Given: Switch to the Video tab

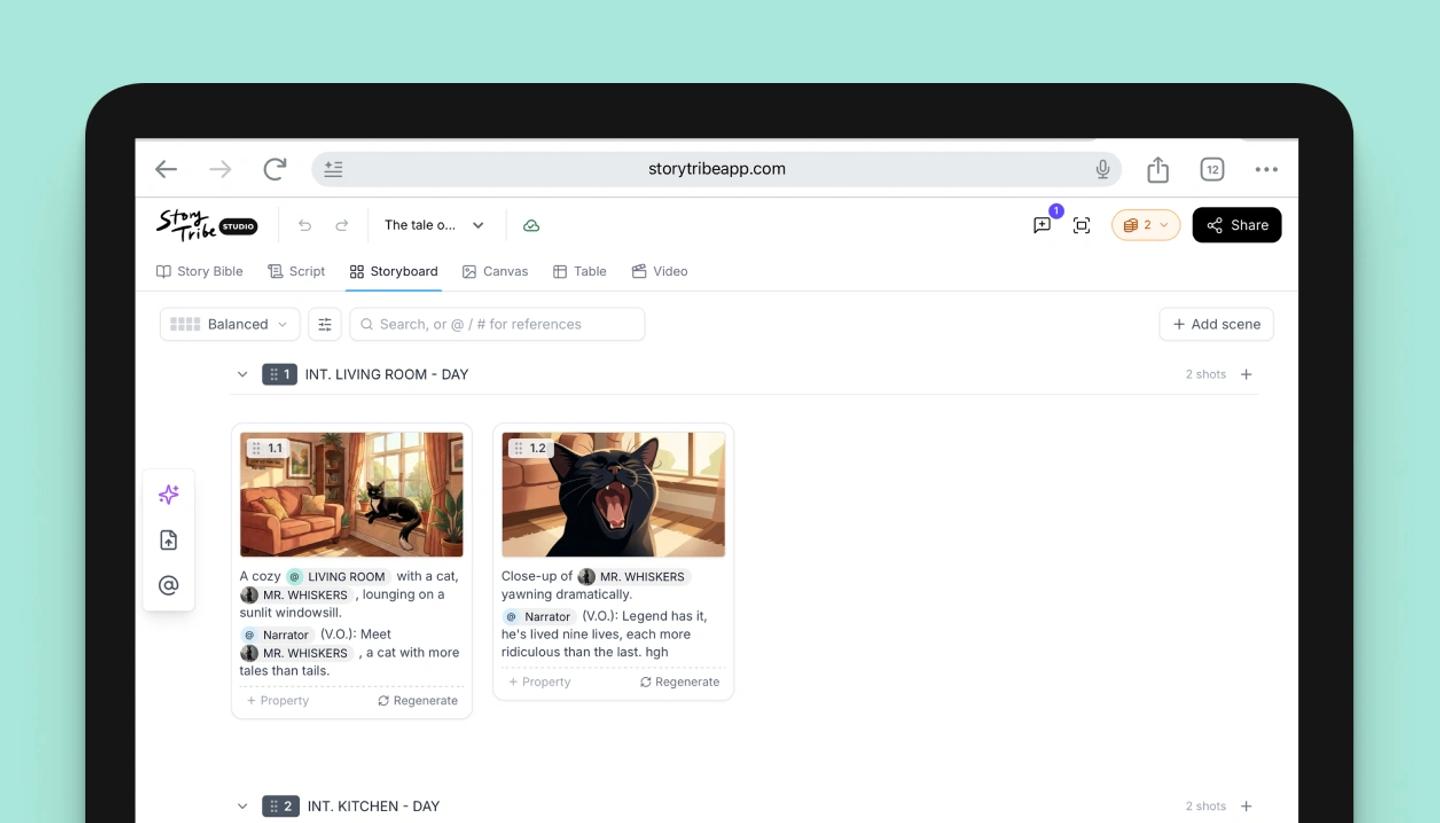Looking at the screenshot, I should (x=660, y=271).
